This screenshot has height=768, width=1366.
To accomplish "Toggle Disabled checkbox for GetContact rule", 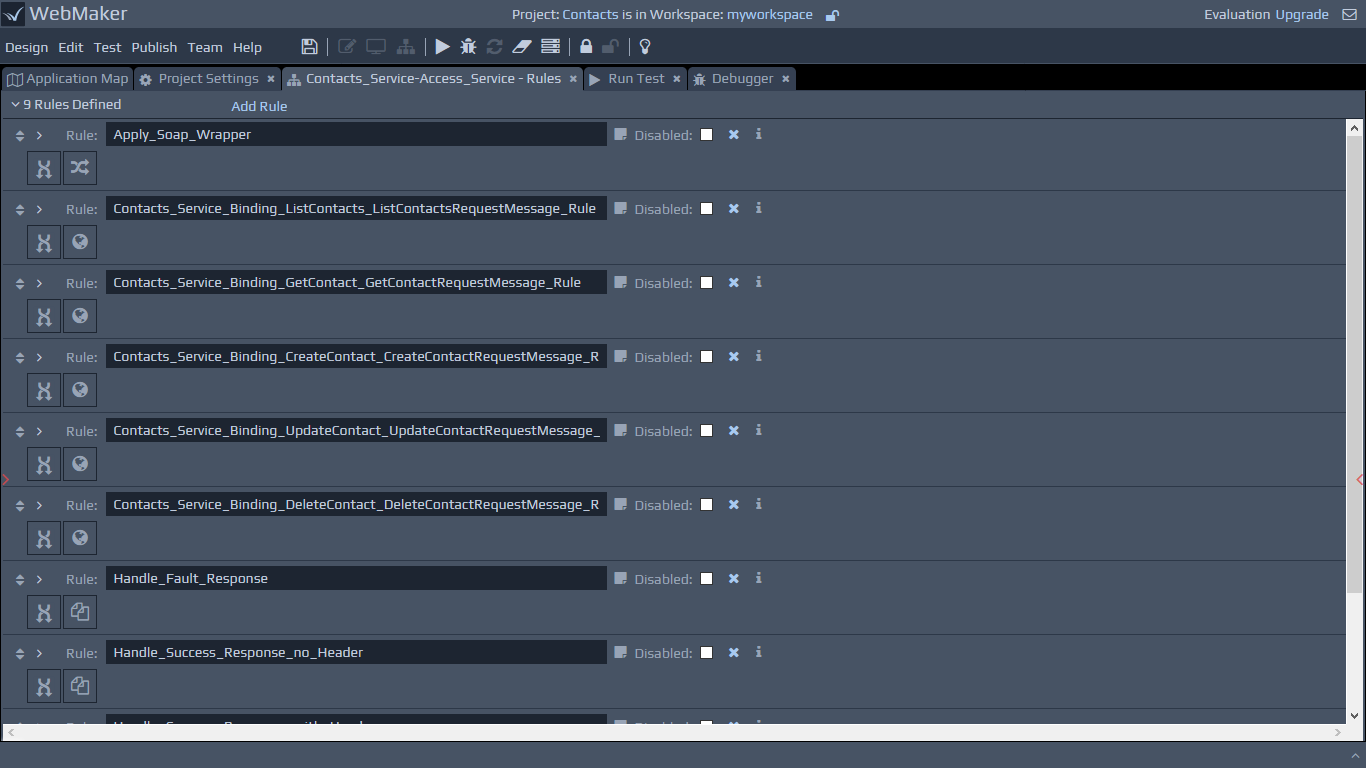I will point(707,283).
